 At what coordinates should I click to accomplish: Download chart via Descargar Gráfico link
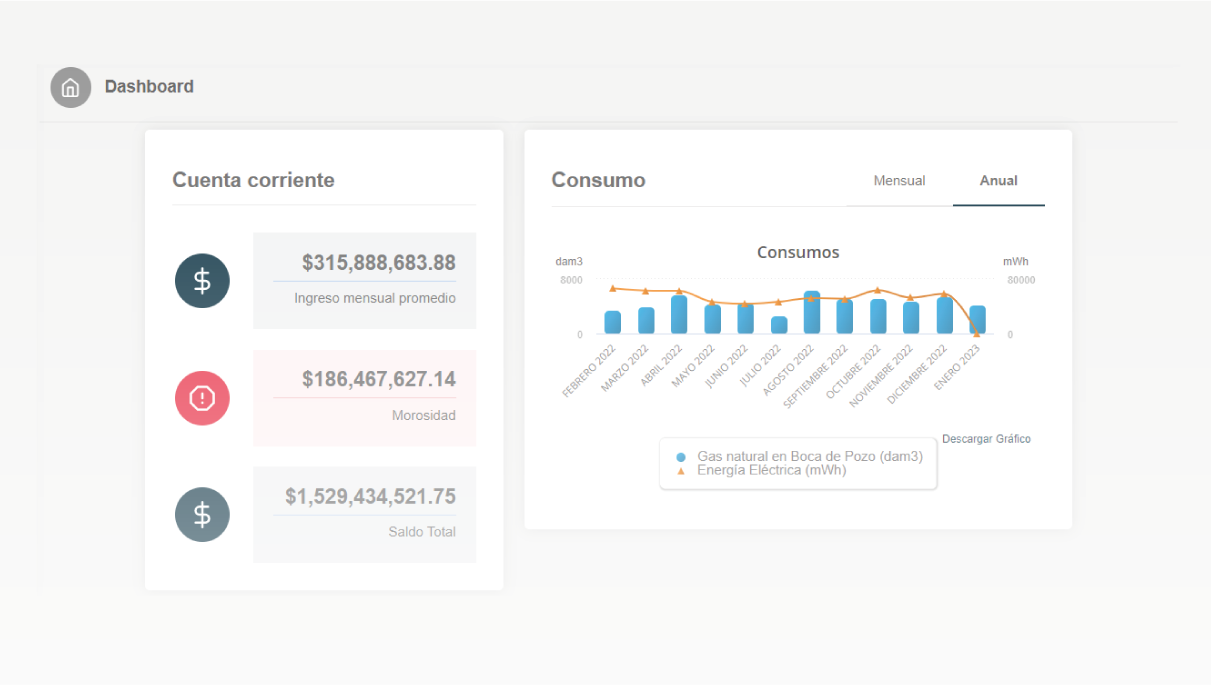click(x=986, y=439)
